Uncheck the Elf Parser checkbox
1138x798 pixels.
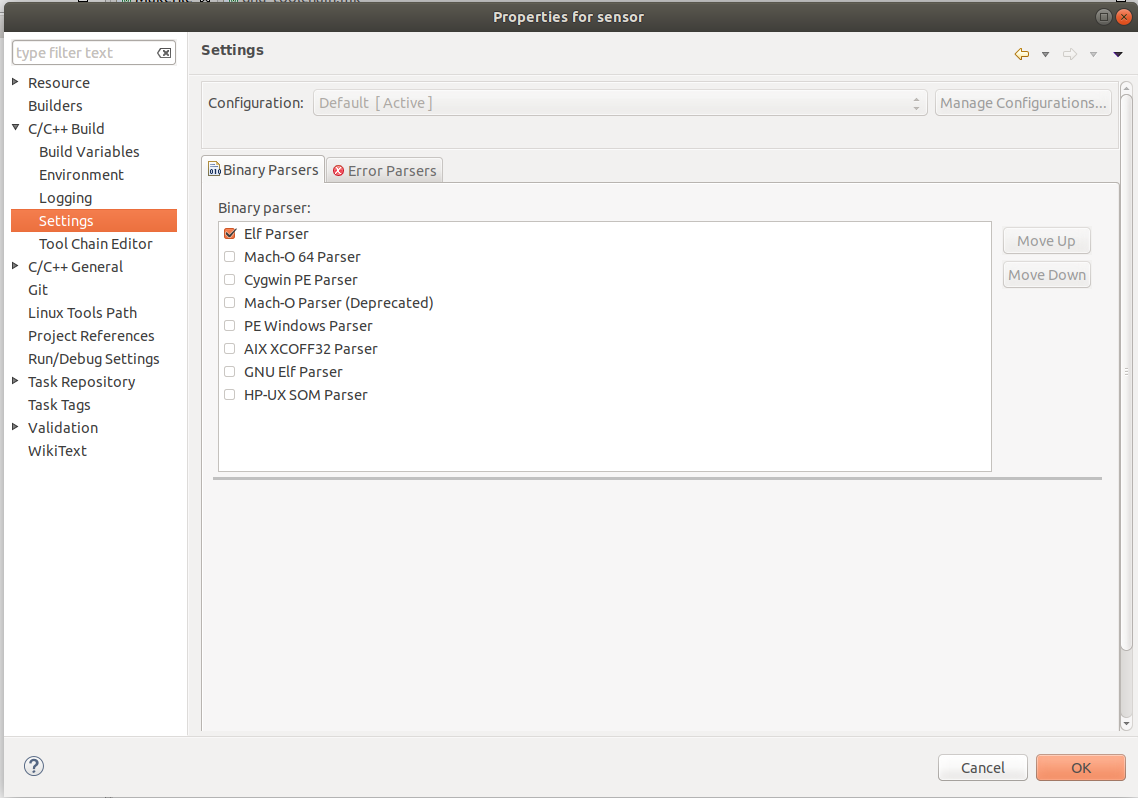[x=230, y=234]
